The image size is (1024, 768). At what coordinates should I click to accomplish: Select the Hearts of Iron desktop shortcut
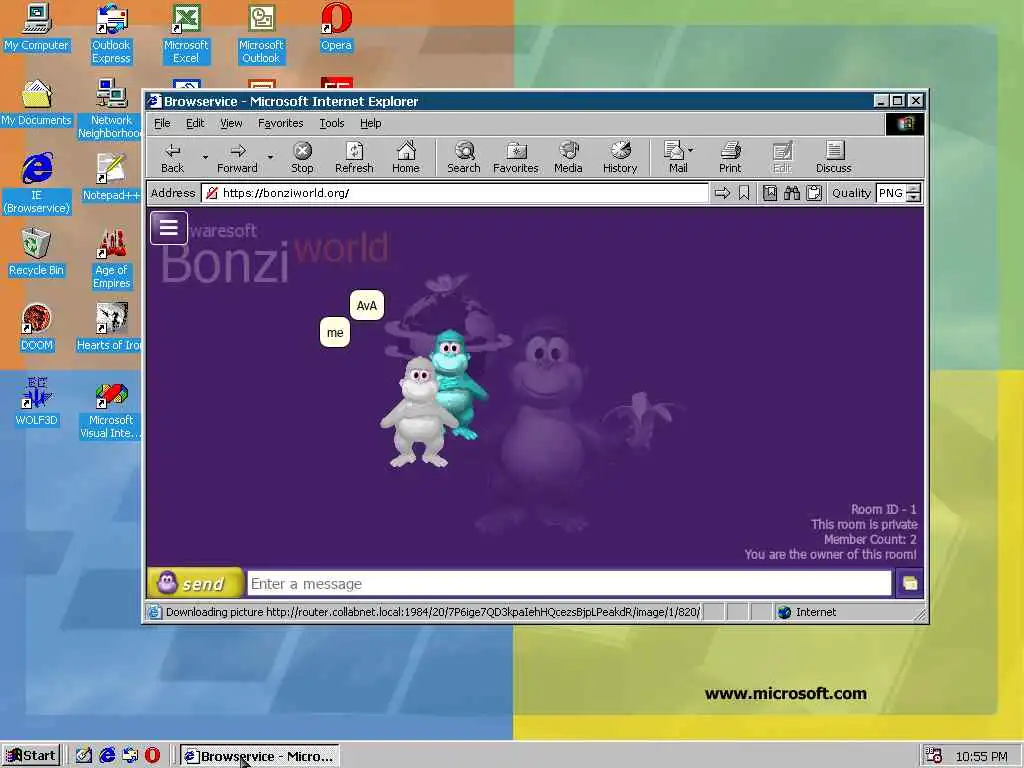pos(110,328)
